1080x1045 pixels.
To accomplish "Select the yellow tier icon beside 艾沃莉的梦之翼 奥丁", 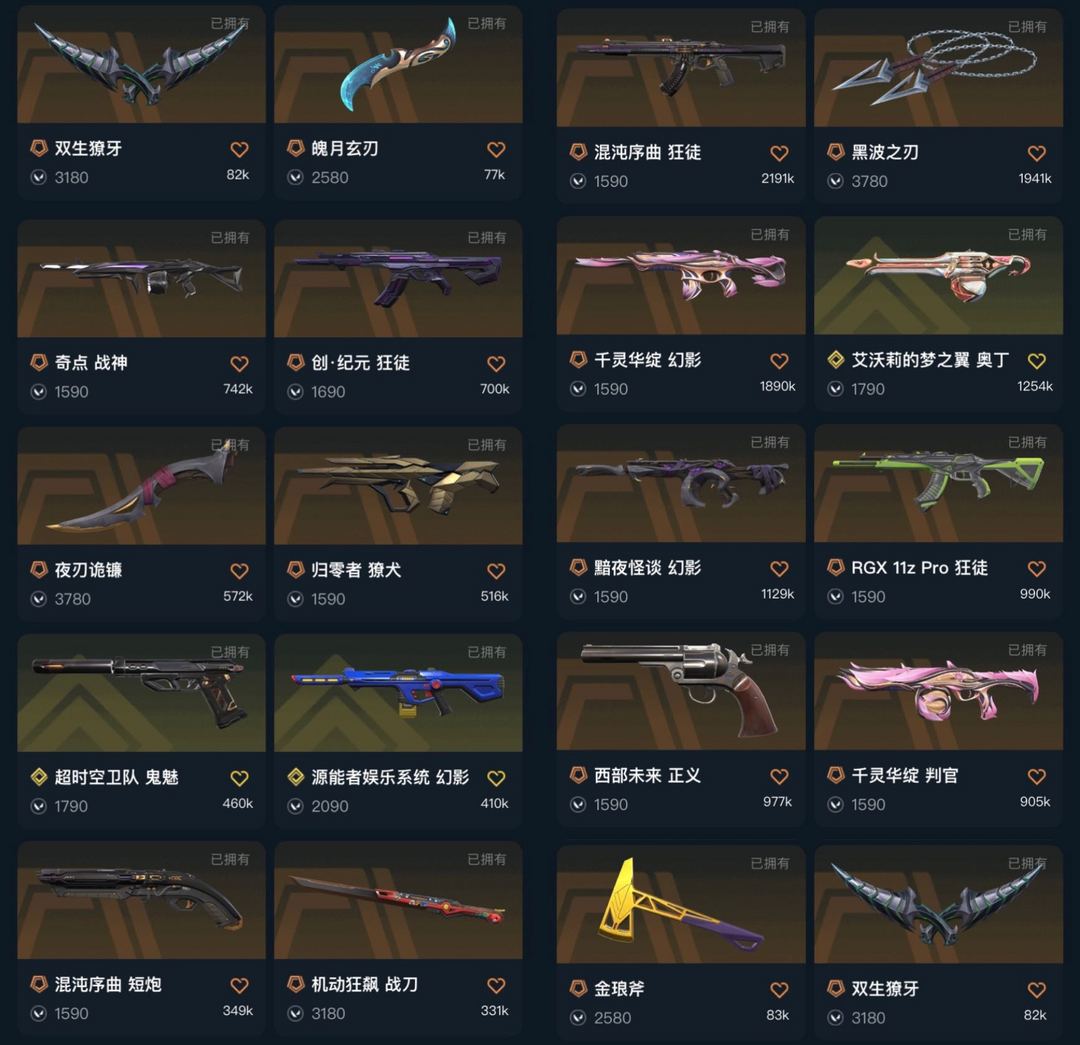I will 835,360.
